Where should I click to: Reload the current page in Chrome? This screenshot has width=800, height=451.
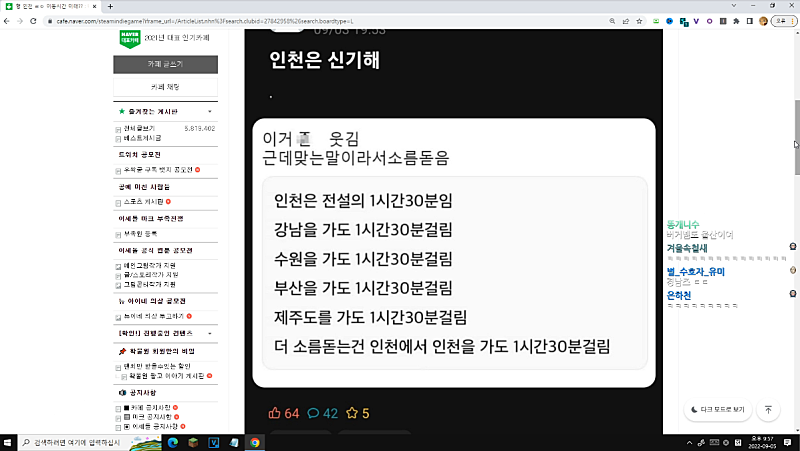(x=33, y=21)
